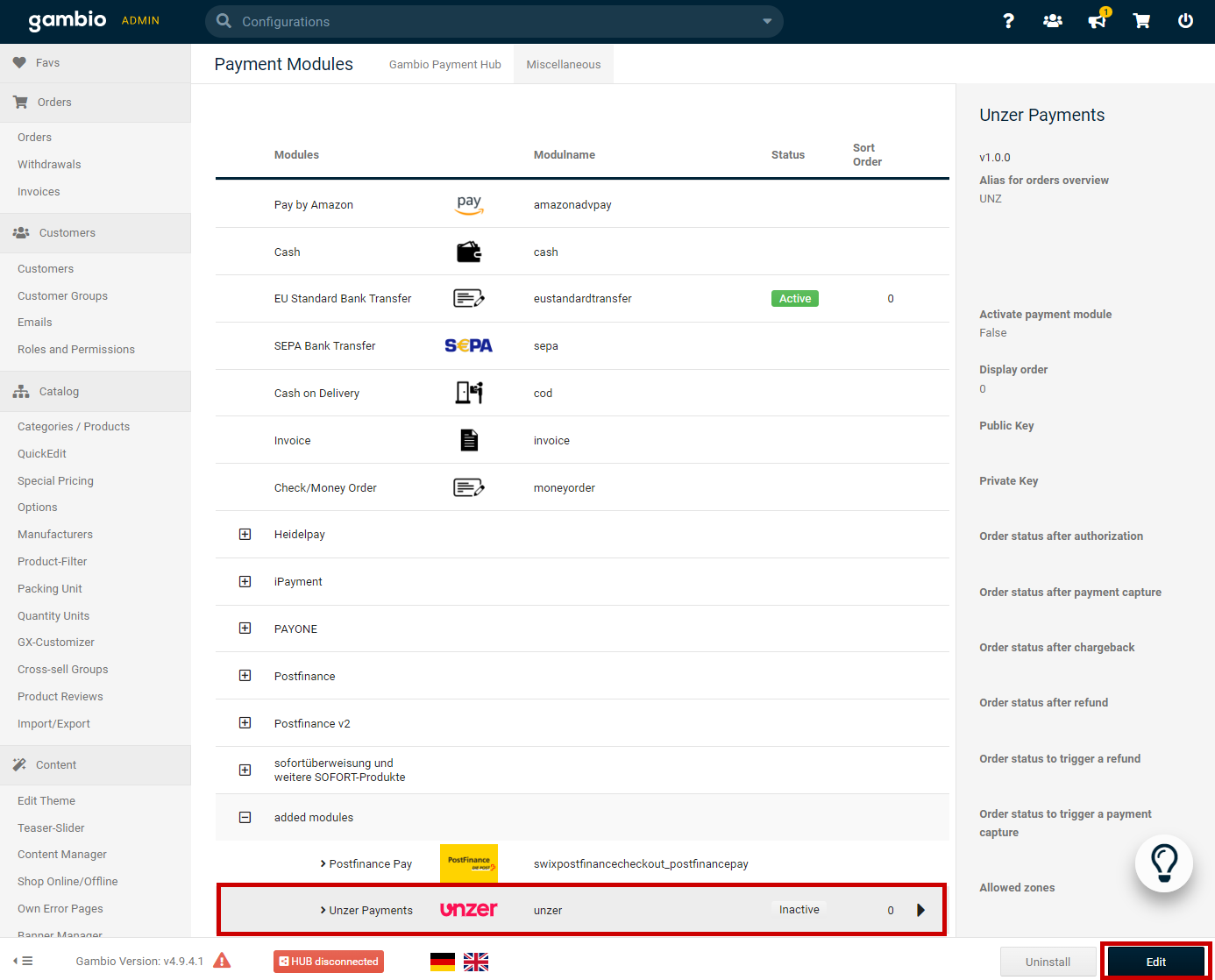Click the Cash wallet icon
1215x980 pixels.
(469, 252)
